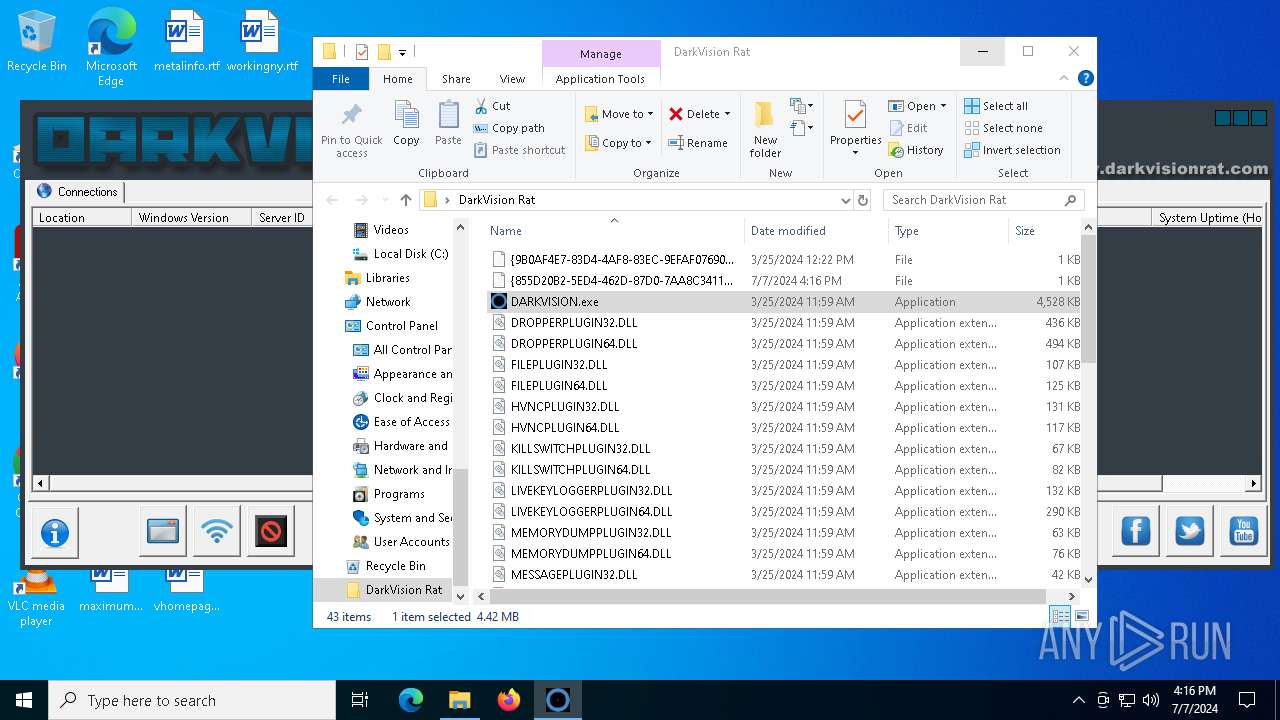
Task: Open the Copy to dropdown
Action: [x=619, y=143]
